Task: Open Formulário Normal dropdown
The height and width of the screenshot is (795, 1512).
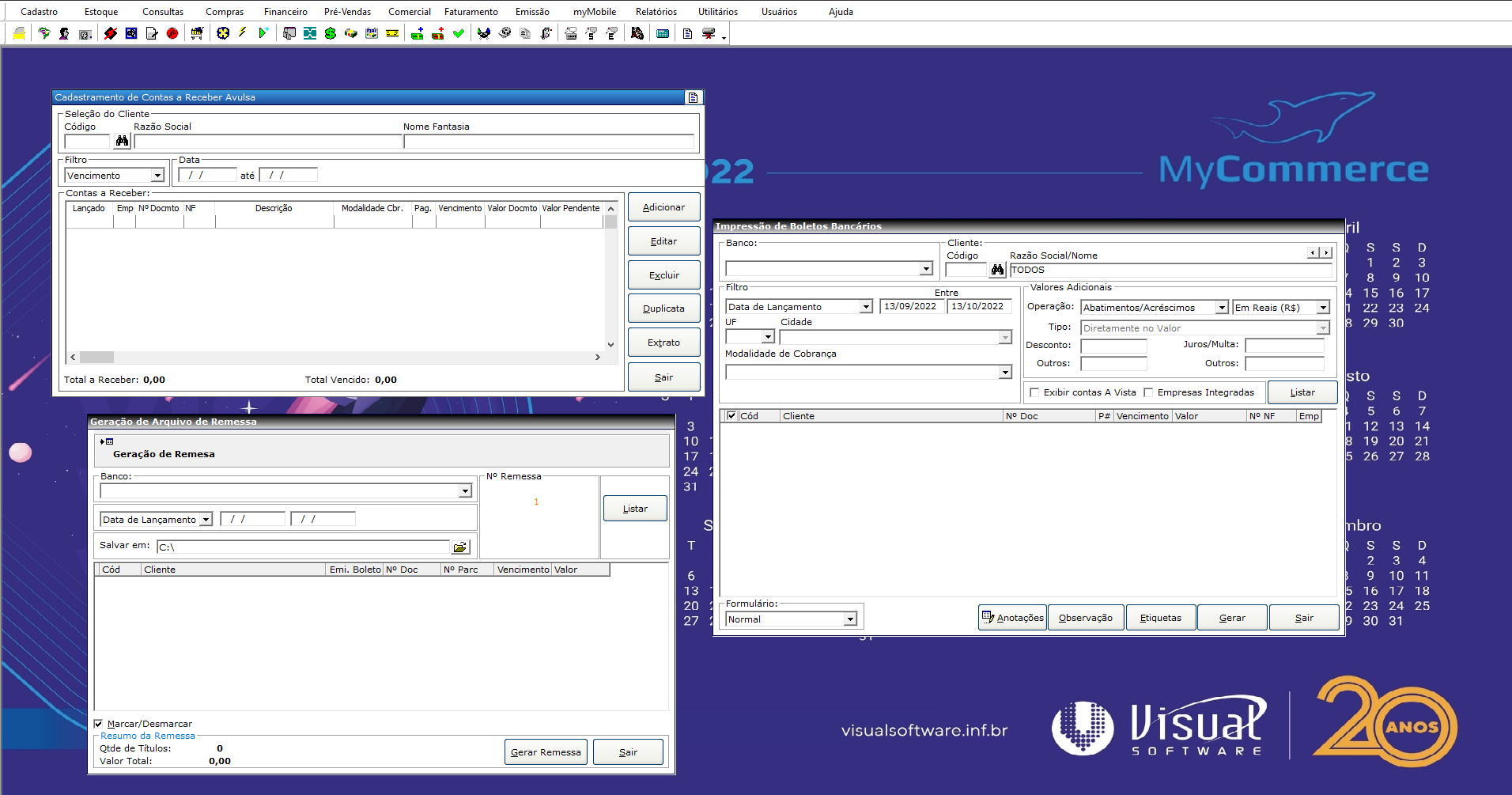Action: [850, 619]
